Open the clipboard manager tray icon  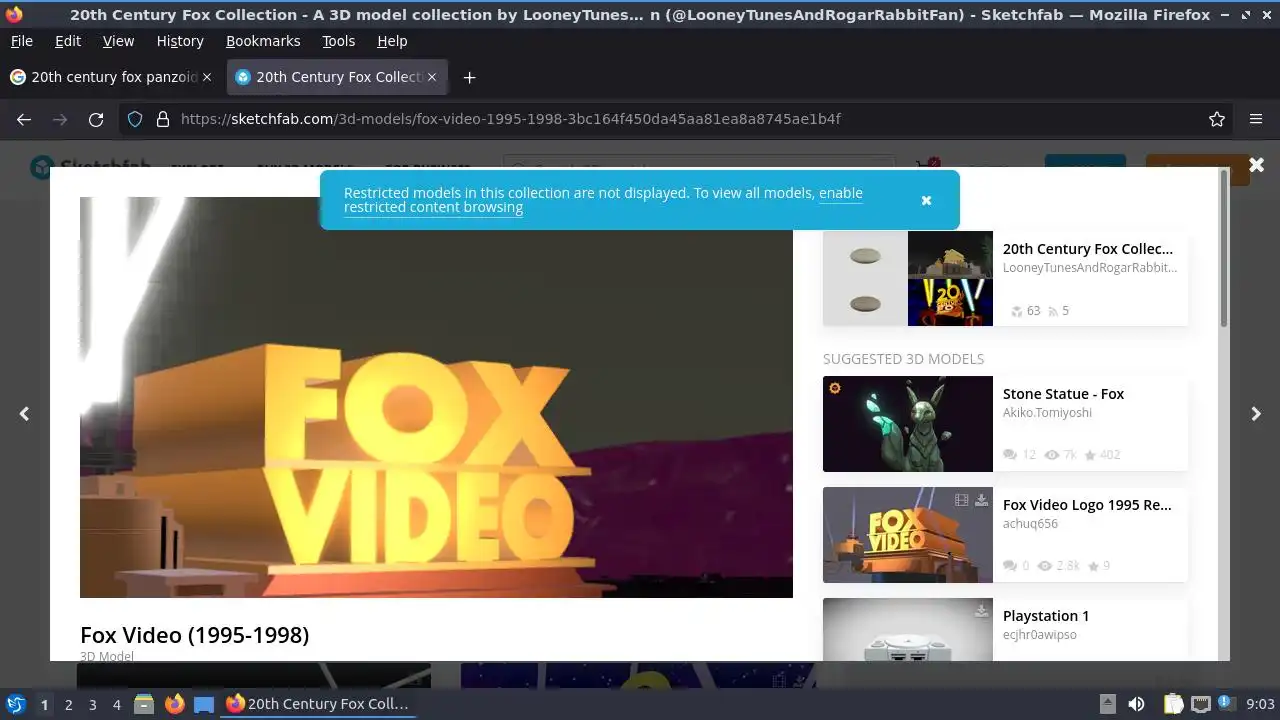(1173, 704)
